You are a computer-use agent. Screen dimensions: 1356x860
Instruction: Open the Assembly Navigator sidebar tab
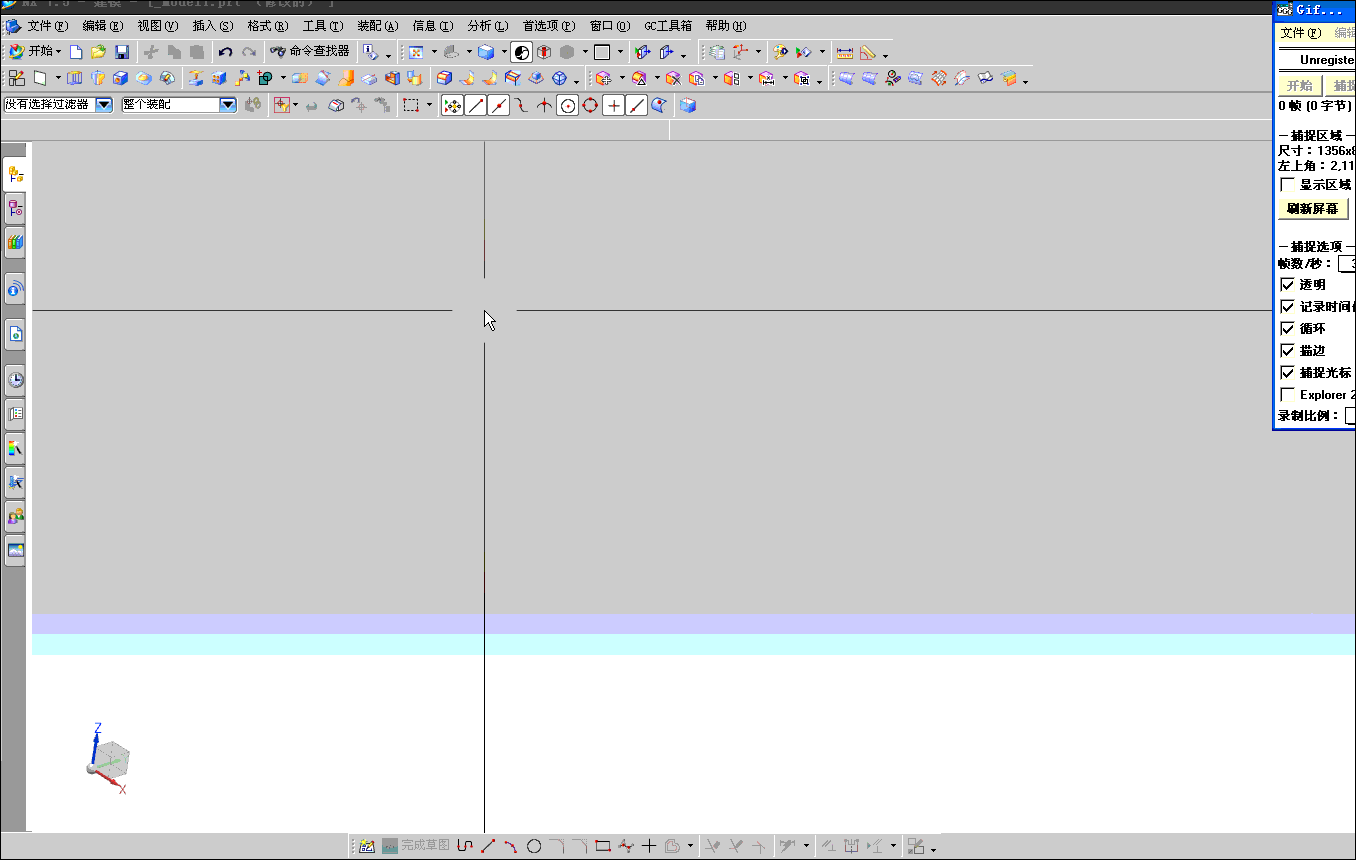click(15, 174)
